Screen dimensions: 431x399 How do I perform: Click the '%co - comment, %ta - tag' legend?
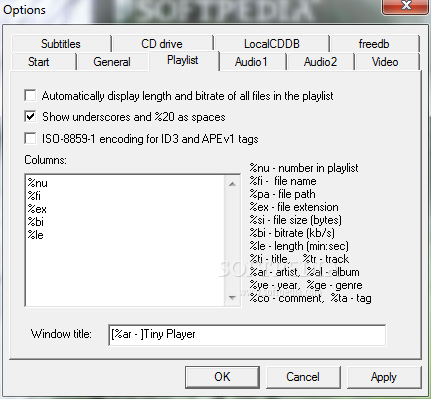tap(311, 298)
